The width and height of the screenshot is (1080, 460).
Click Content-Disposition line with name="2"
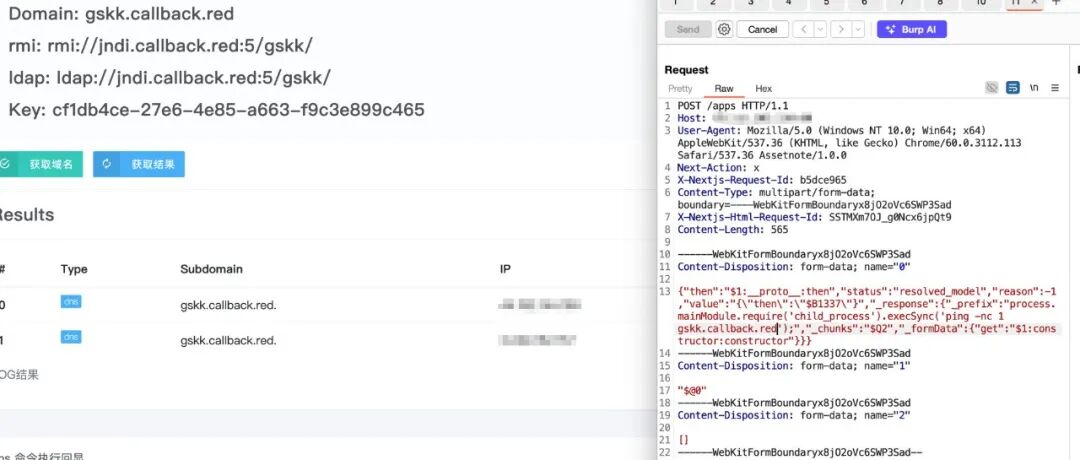pyautogui.click(x=793, y=415)
